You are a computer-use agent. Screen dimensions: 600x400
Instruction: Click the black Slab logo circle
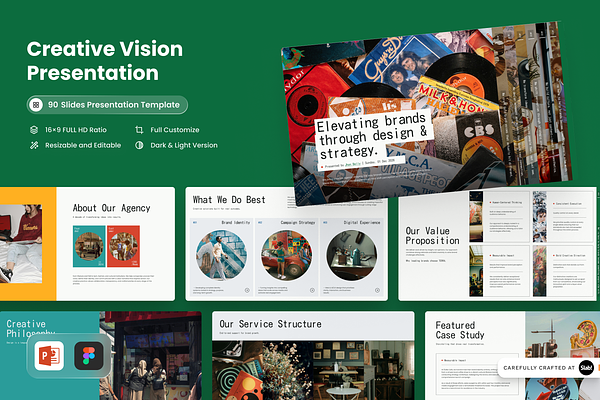point(586,368)
